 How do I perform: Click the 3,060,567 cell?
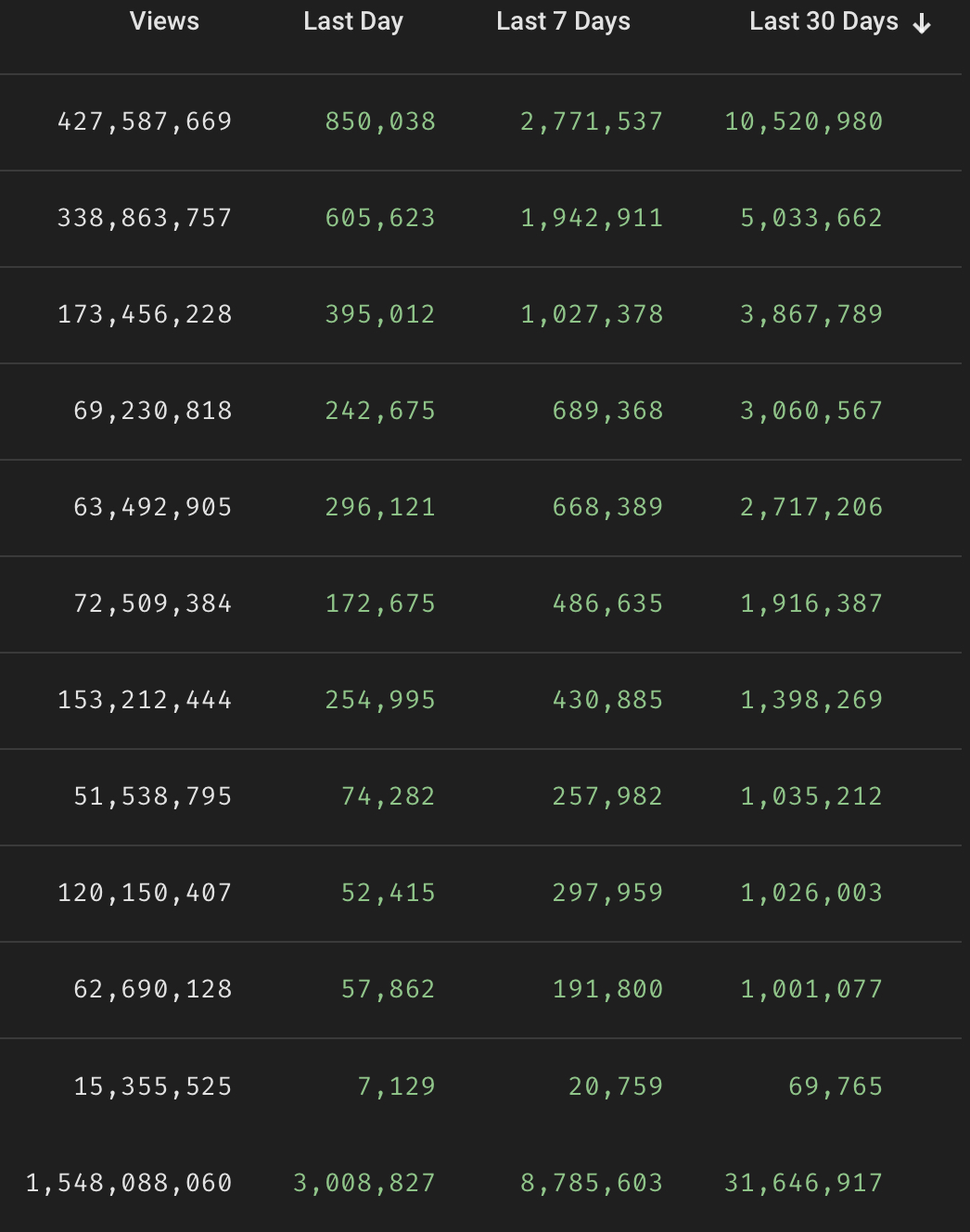[811, 411]
